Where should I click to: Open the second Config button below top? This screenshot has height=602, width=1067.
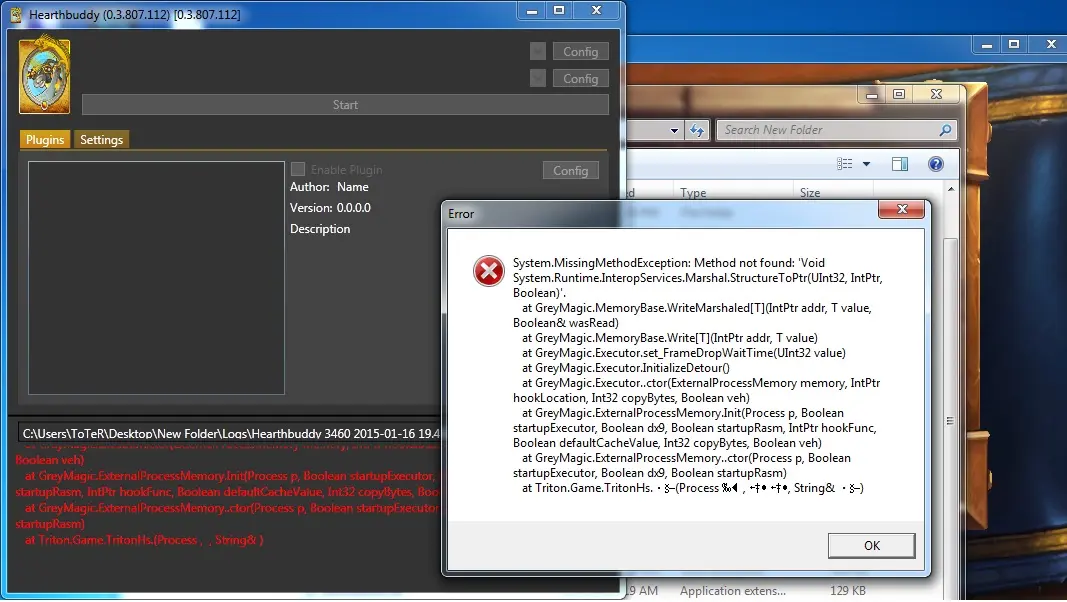point(580,79)
